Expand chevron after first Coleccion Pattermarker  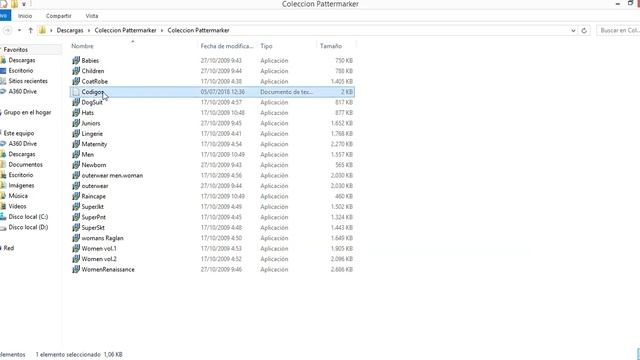pyautogui.click(x=162, y=31)
